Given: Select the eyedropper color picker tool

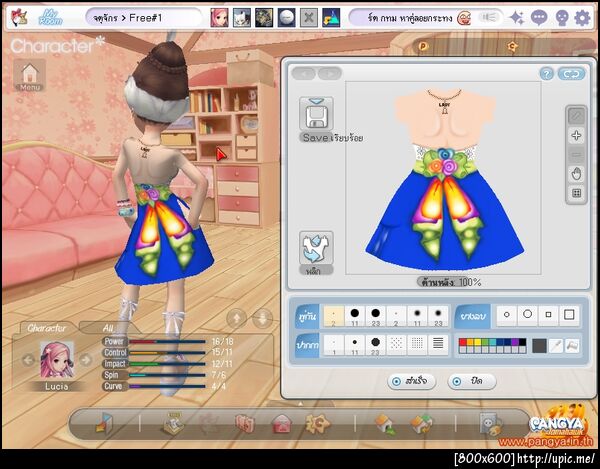Looking at the screenshot, I should 556,346.
